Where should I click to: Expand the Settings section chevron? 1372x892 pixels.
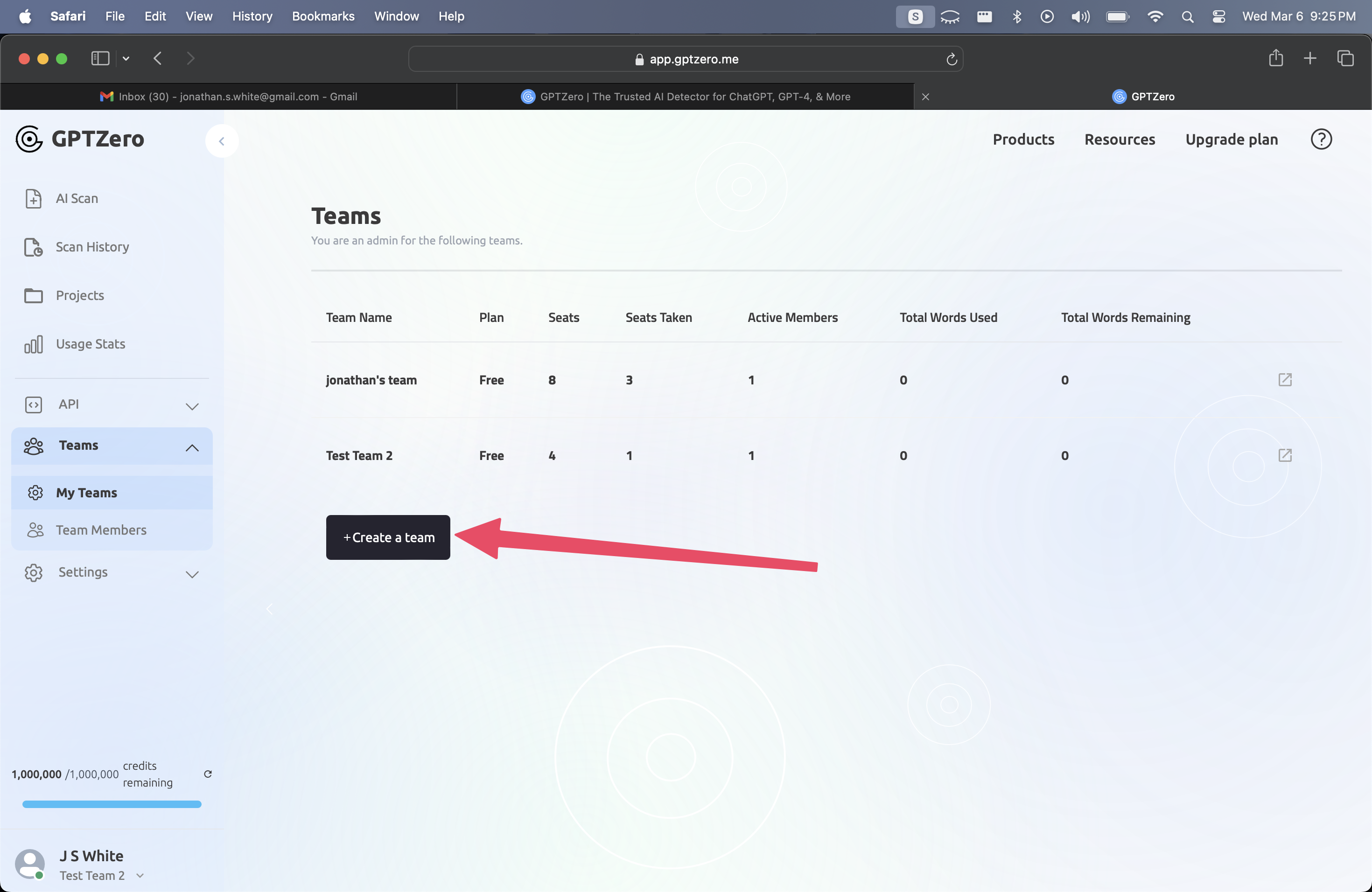192,574
